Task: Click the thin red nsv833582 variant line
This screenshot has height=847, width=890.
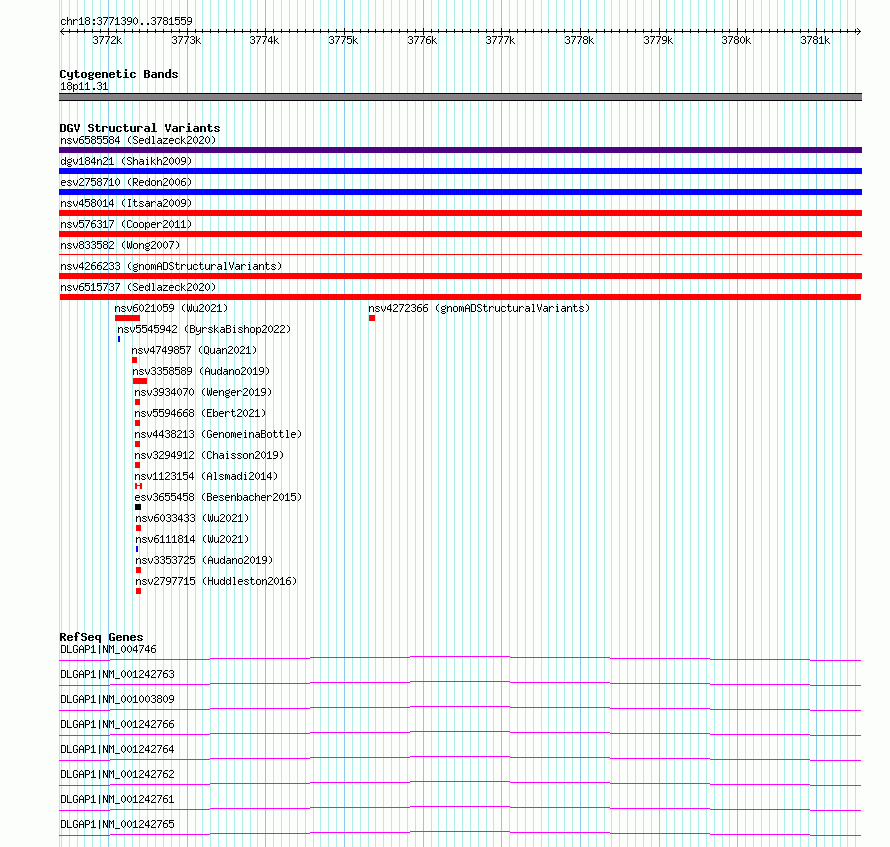Action: click(x=460, y=254)
